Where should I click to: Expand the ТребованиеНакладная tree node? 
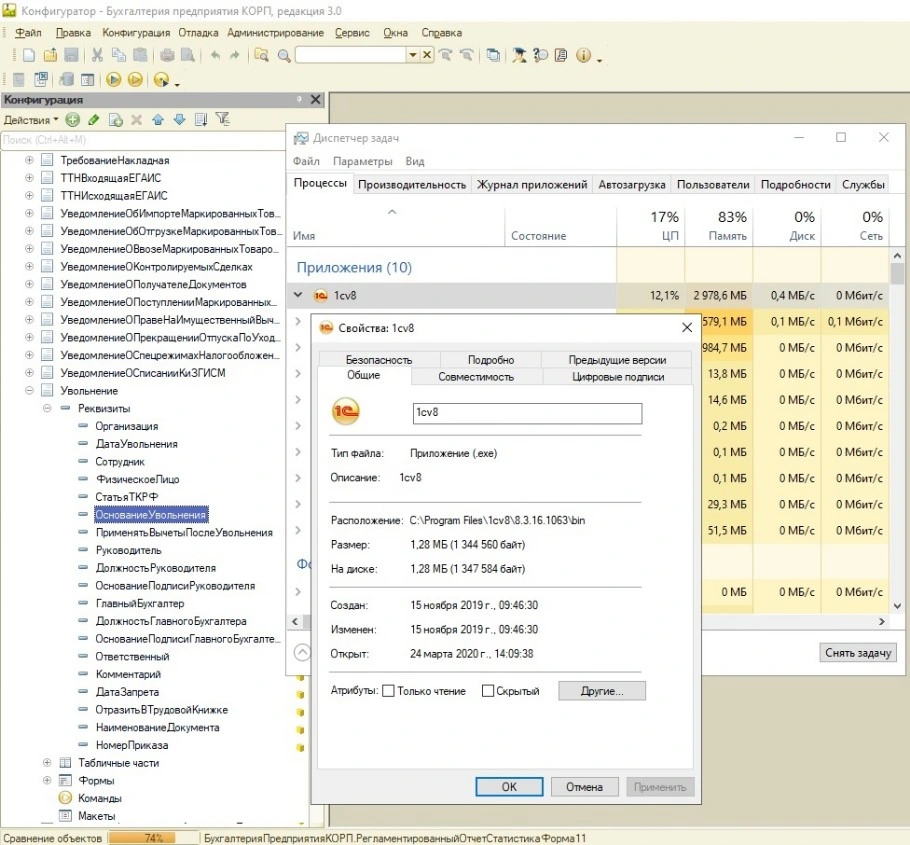pyautogui.click(x=30, y=160)
